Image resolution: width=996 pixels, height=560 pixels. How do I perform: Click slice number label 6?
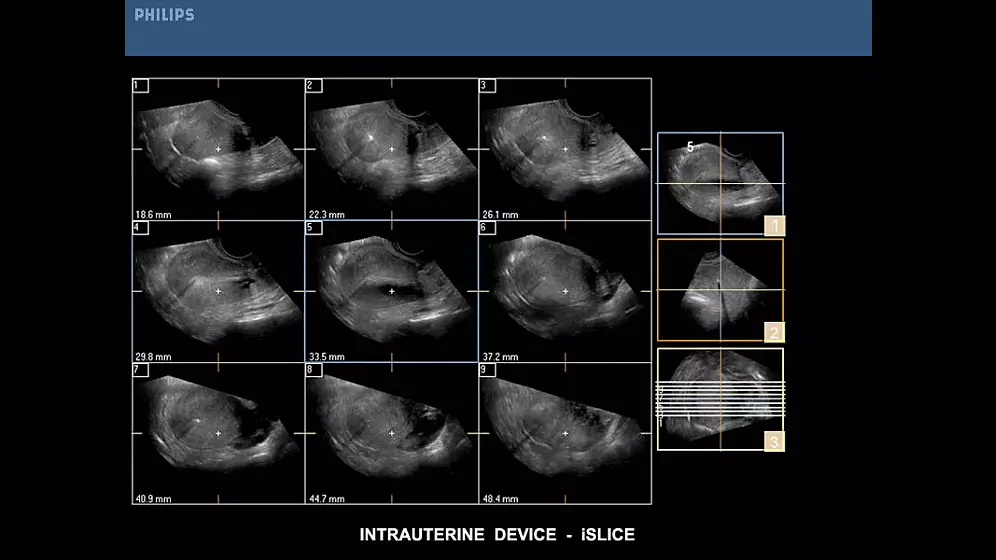click(x=487, y=228)
